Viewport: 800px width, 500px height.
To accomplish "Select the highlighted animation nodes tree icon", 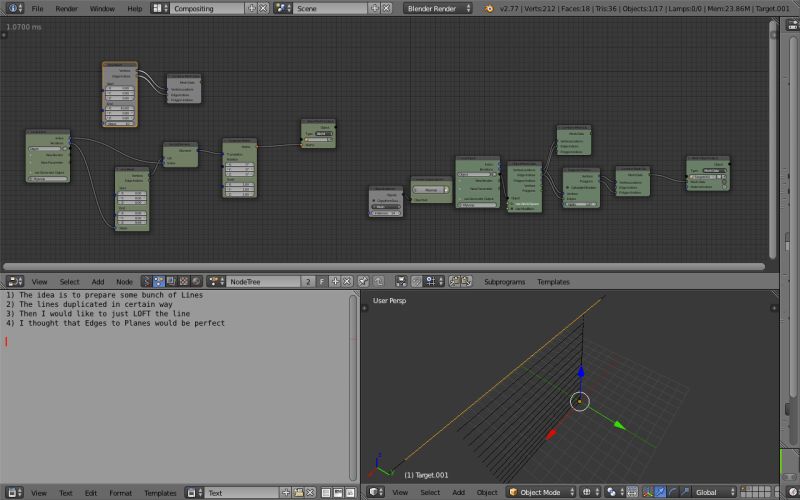I will click(x=159, y=281).
